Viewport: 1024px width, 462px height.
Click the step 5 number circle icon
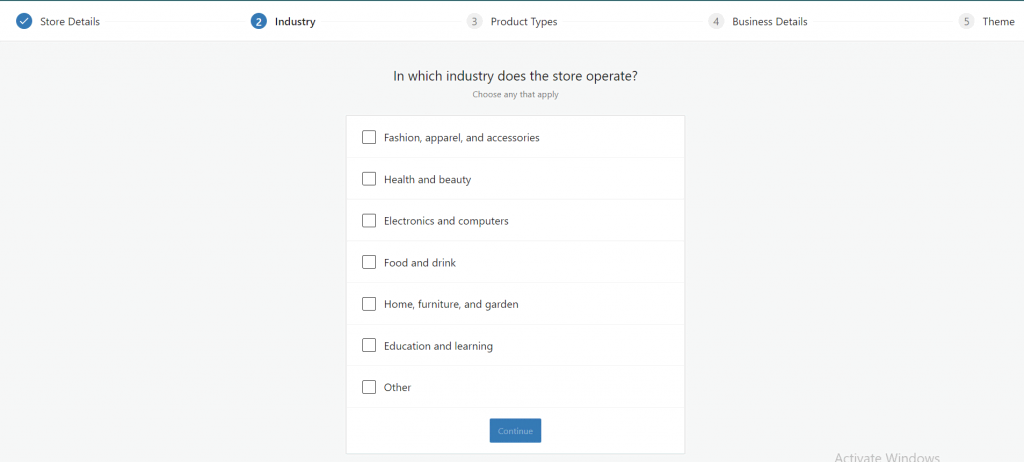pyautogui.click(x=966, y=21)
